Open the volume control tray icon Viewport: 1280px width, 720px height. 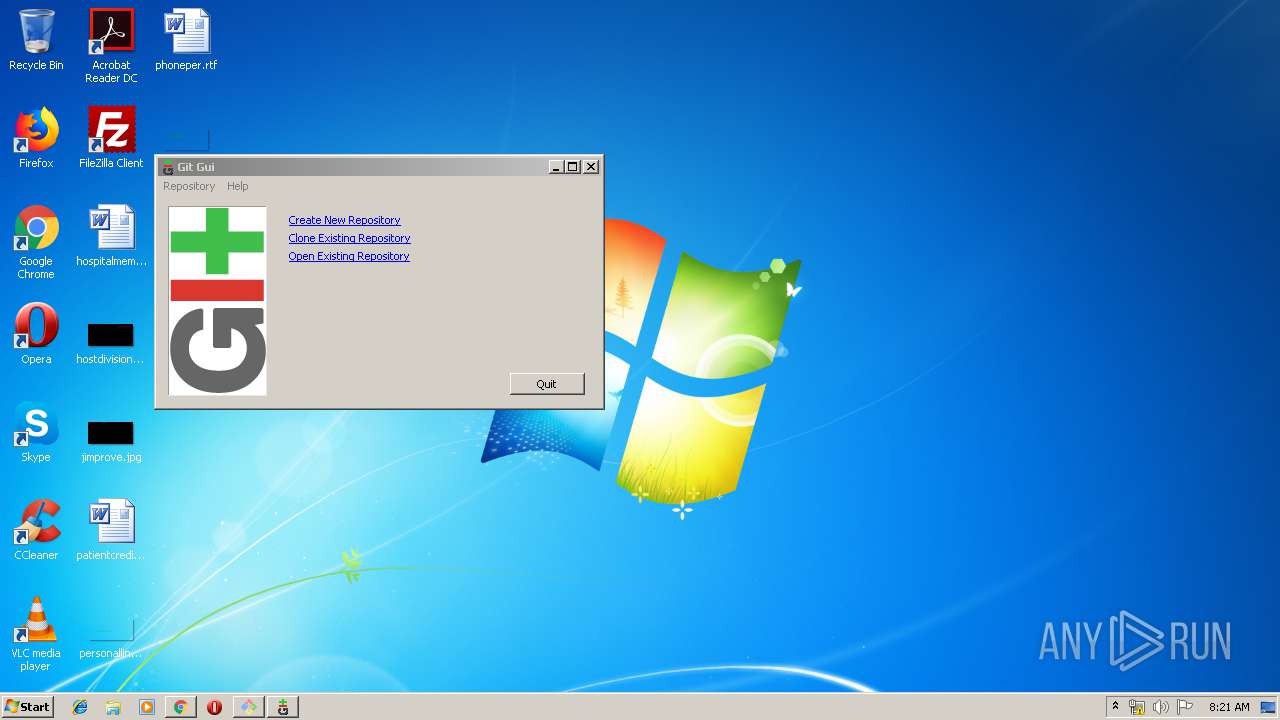click(1160, 707)
